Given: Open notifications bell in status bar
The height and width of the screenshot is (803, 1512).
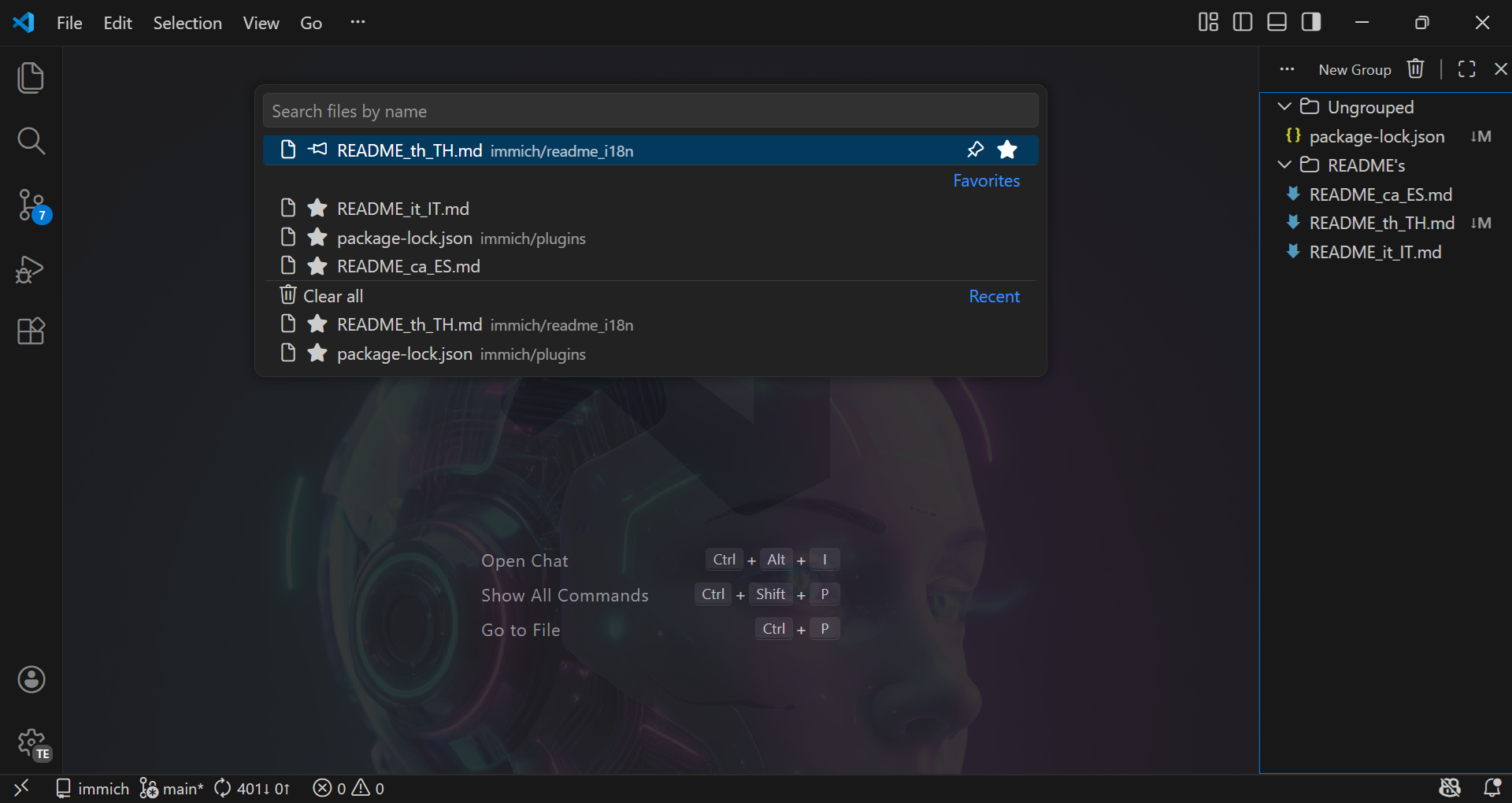Looking at the screenshot, I should 1492,787.
